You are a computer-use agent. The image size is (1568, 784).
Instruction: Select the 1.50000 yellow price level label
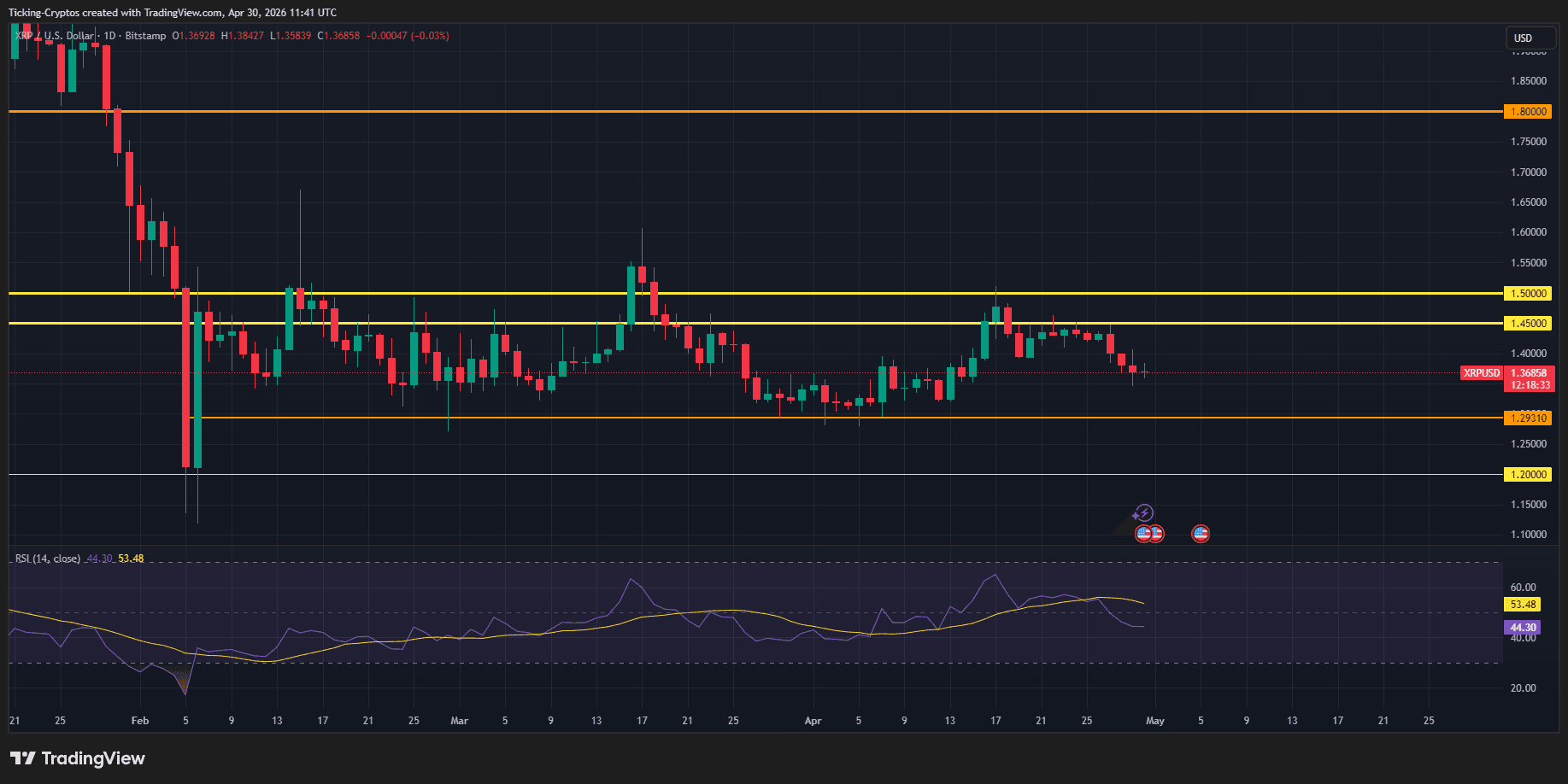[1527, 294]
